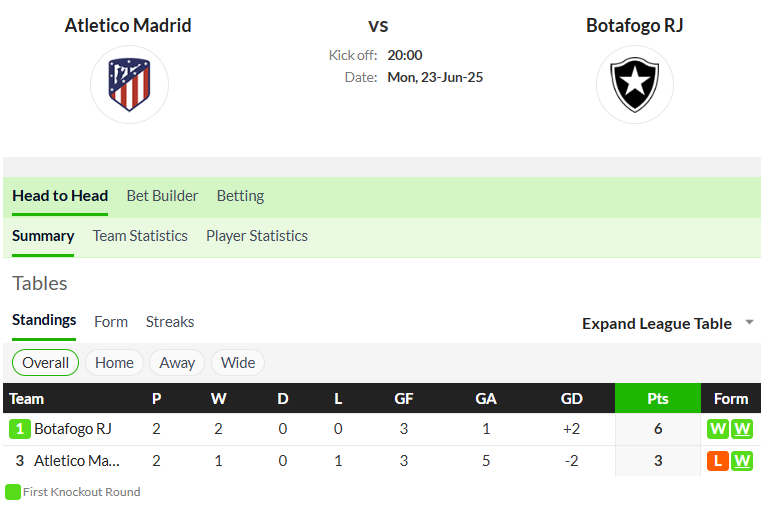
Task: Select the Wide standings filter
Action: (x=238, y=362)
